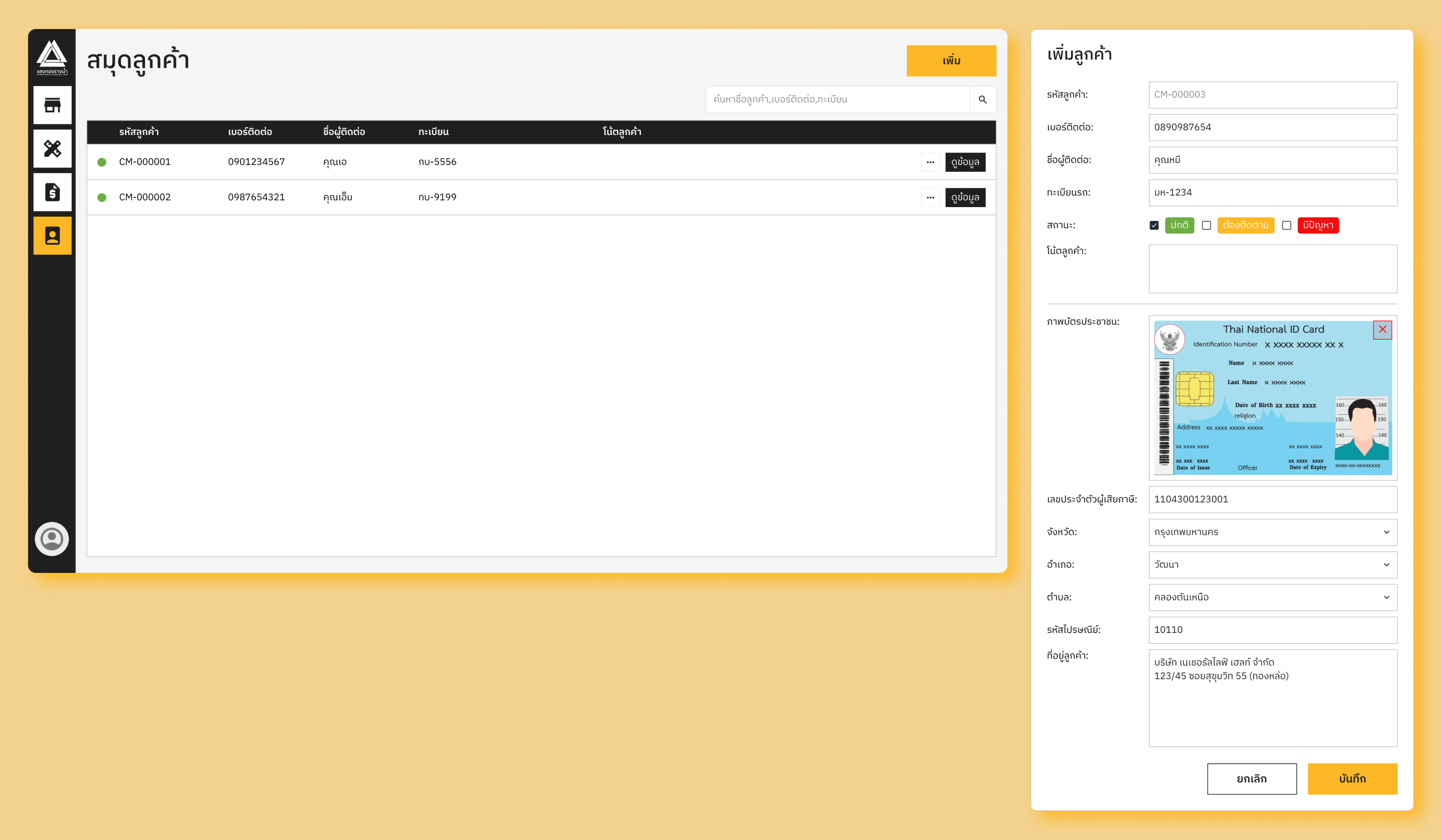Remove the ID card image via red X

tap(1383, 330)
